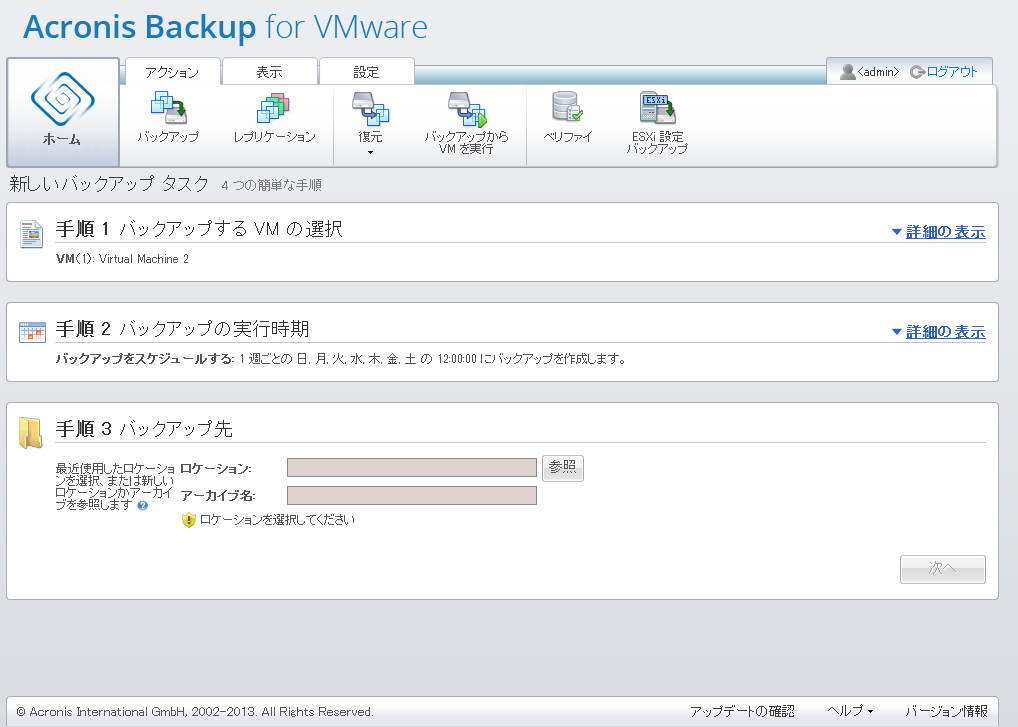
Task: Expand Step 2 schedule details (詳細の表示)
Action: click(938, 332)
